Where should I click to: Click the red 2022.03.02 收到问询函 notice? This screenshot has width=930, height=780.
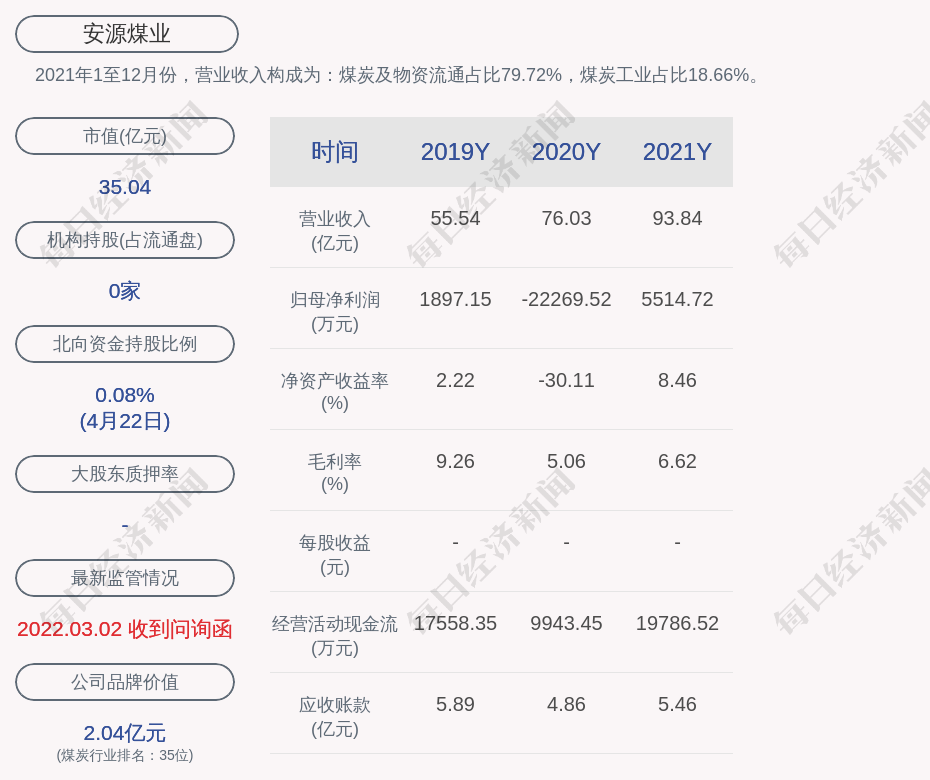point(125,629)
